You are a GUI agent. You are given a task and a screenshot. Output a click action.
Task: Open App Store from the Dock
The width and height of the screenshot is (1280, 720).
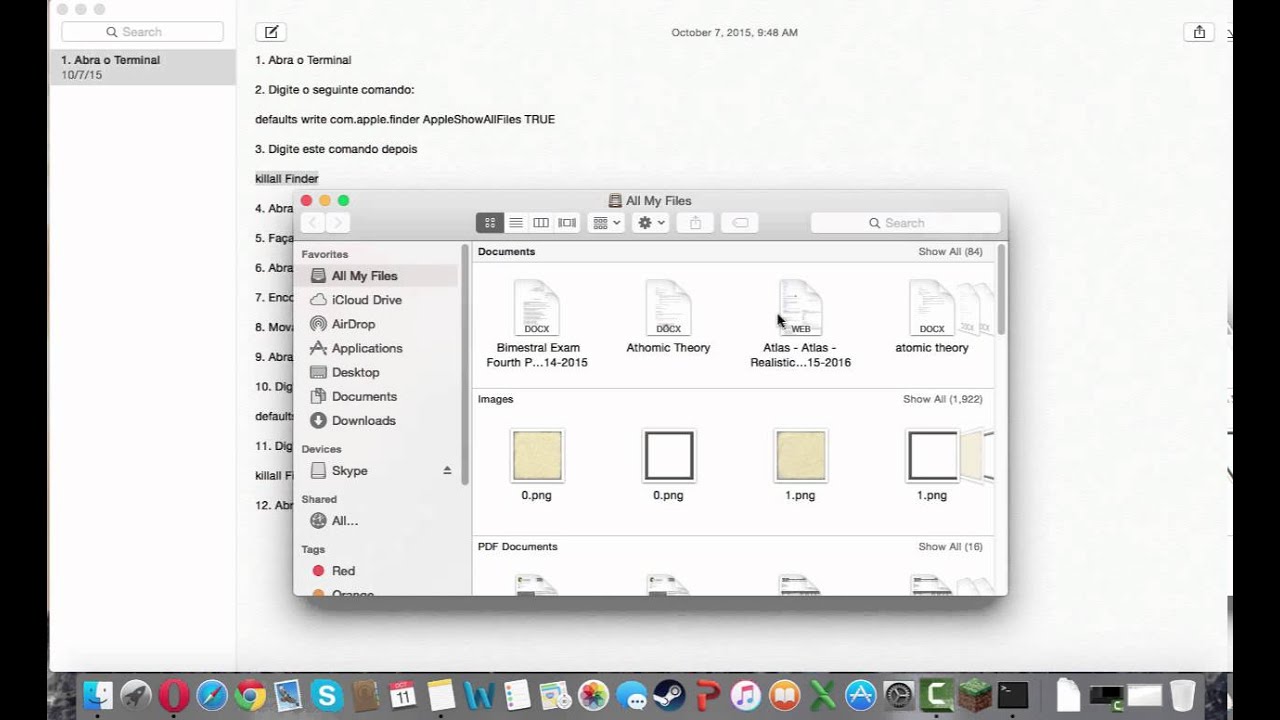click(x=860, y=695)
